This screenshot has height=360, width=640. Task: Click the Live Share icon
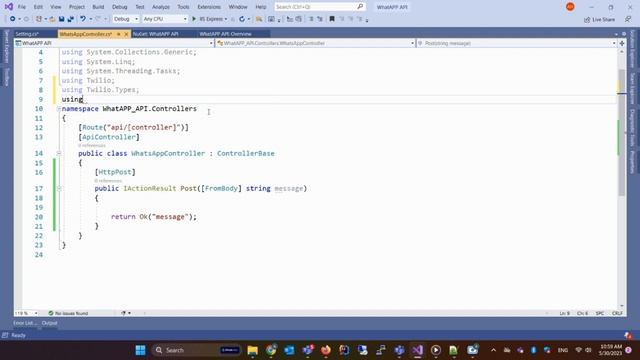pos(587,20)
